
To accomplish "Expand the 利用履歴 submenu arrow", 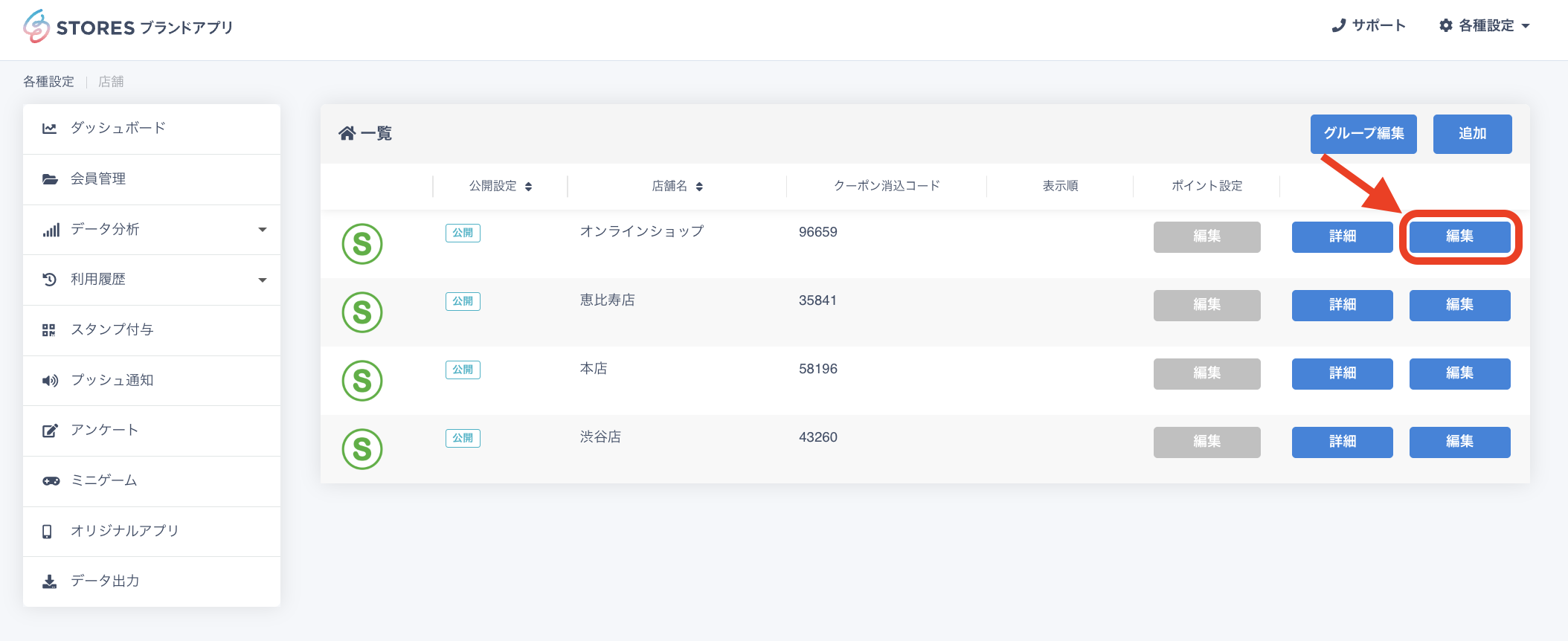I will pyautogui.click(x=263, y=280).
